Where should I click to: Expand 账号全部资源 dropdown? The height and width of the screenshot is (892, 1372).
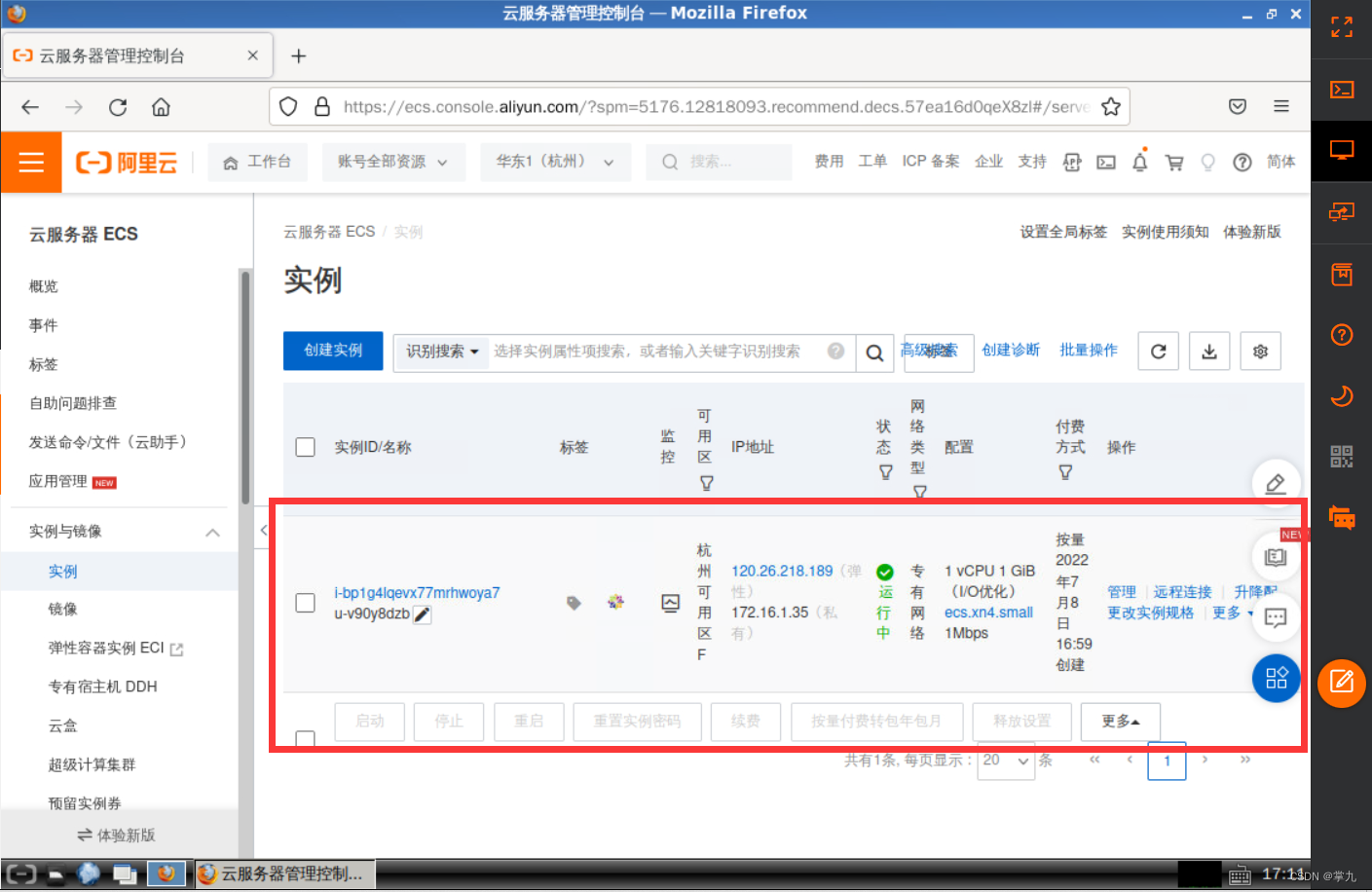pos(393,162)
